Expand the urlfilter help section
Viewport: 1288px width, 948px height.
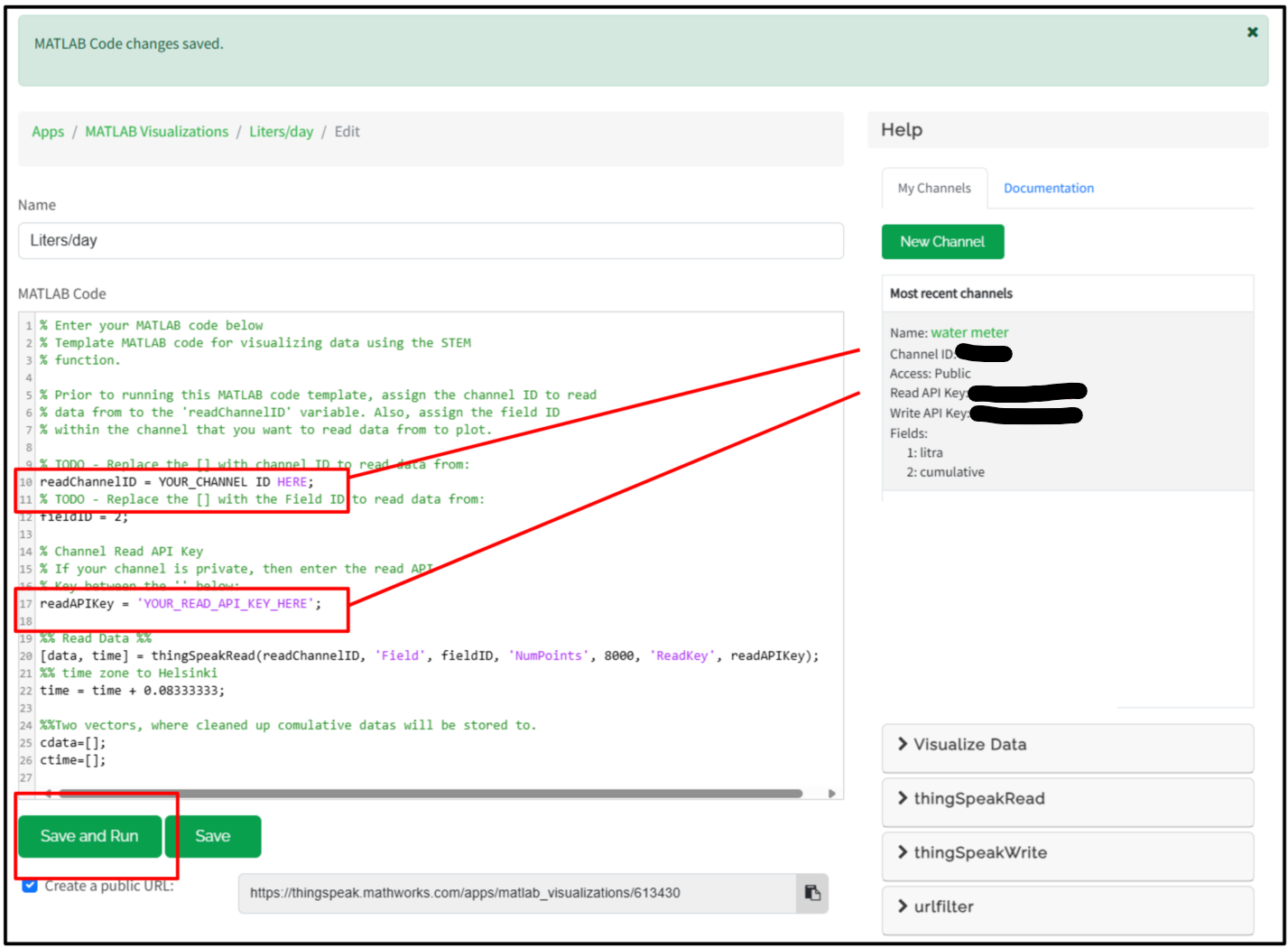[x=1068, y=908]
